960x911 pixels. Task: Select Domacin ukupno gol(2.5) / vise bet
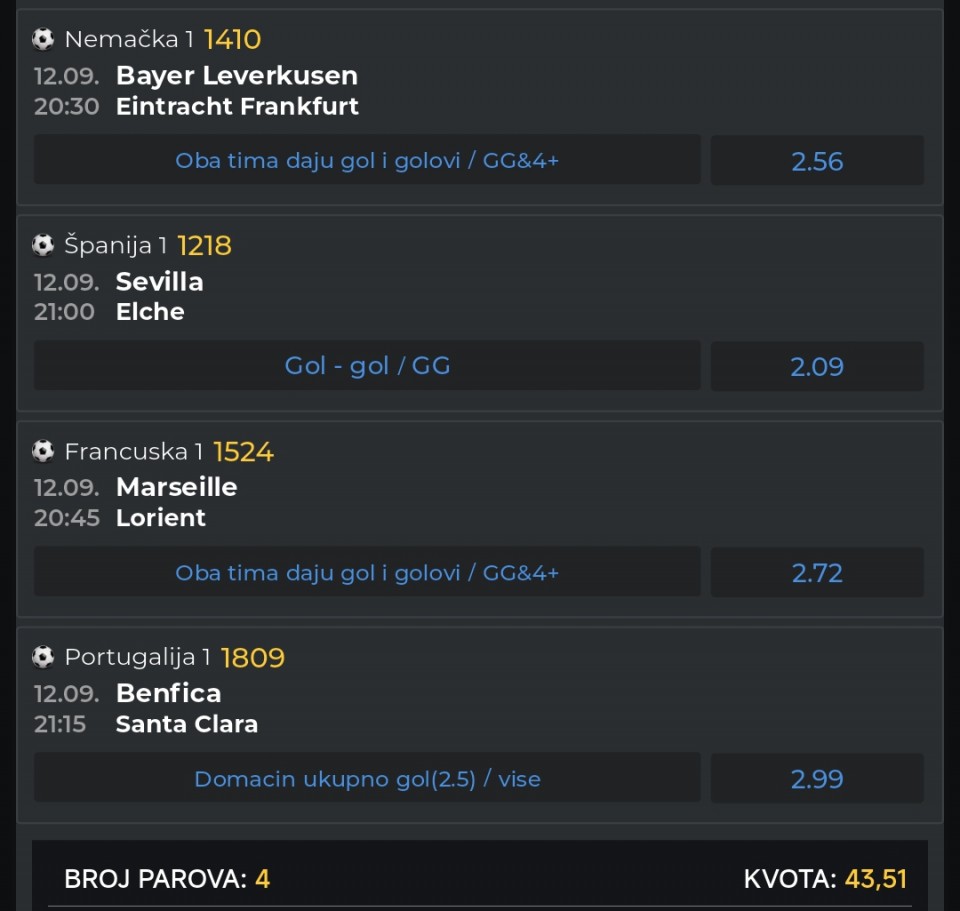tap(367, 779)
